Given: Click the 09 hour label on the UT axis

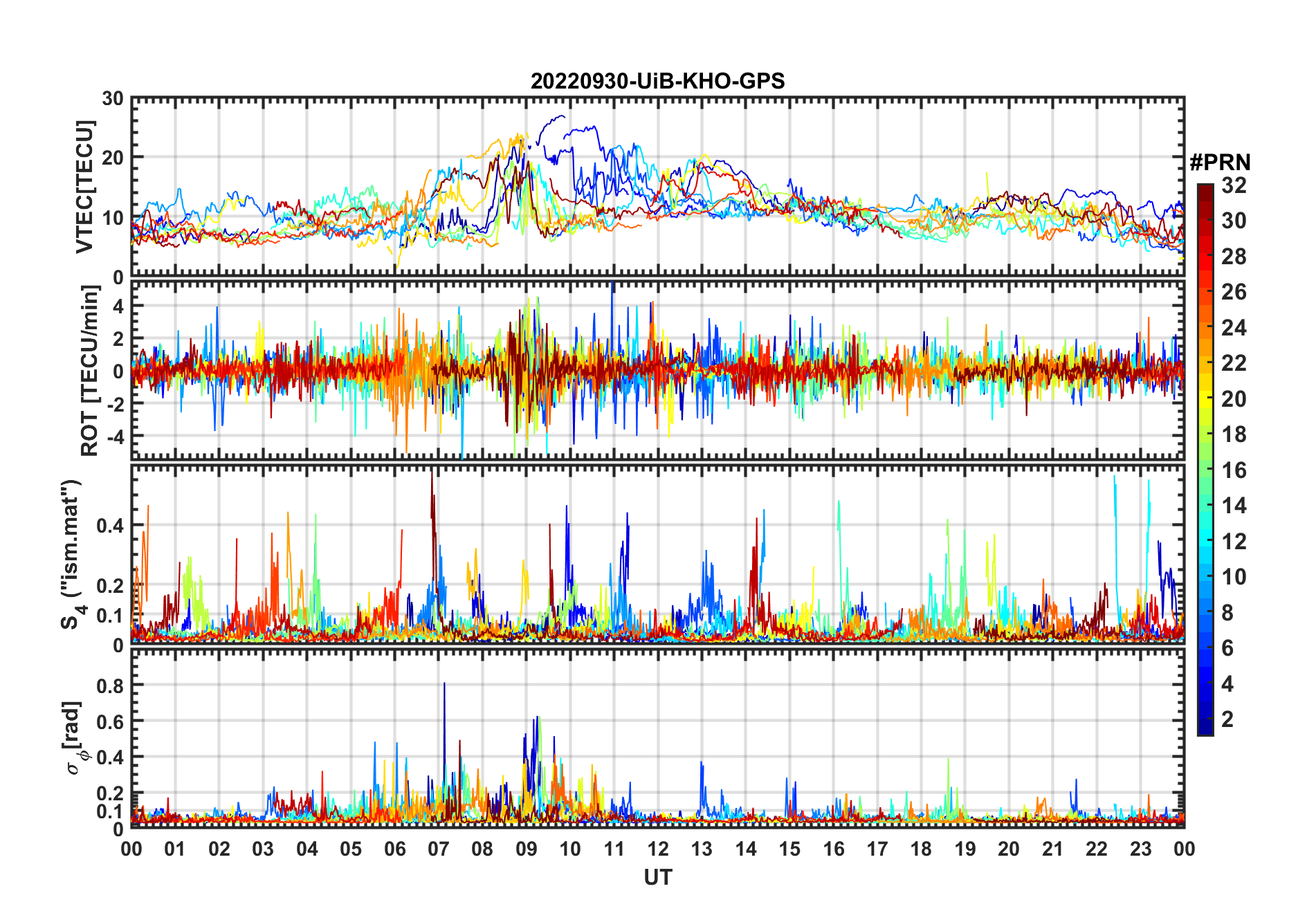Looking at the screenshot, I should (x=527, y=849).
